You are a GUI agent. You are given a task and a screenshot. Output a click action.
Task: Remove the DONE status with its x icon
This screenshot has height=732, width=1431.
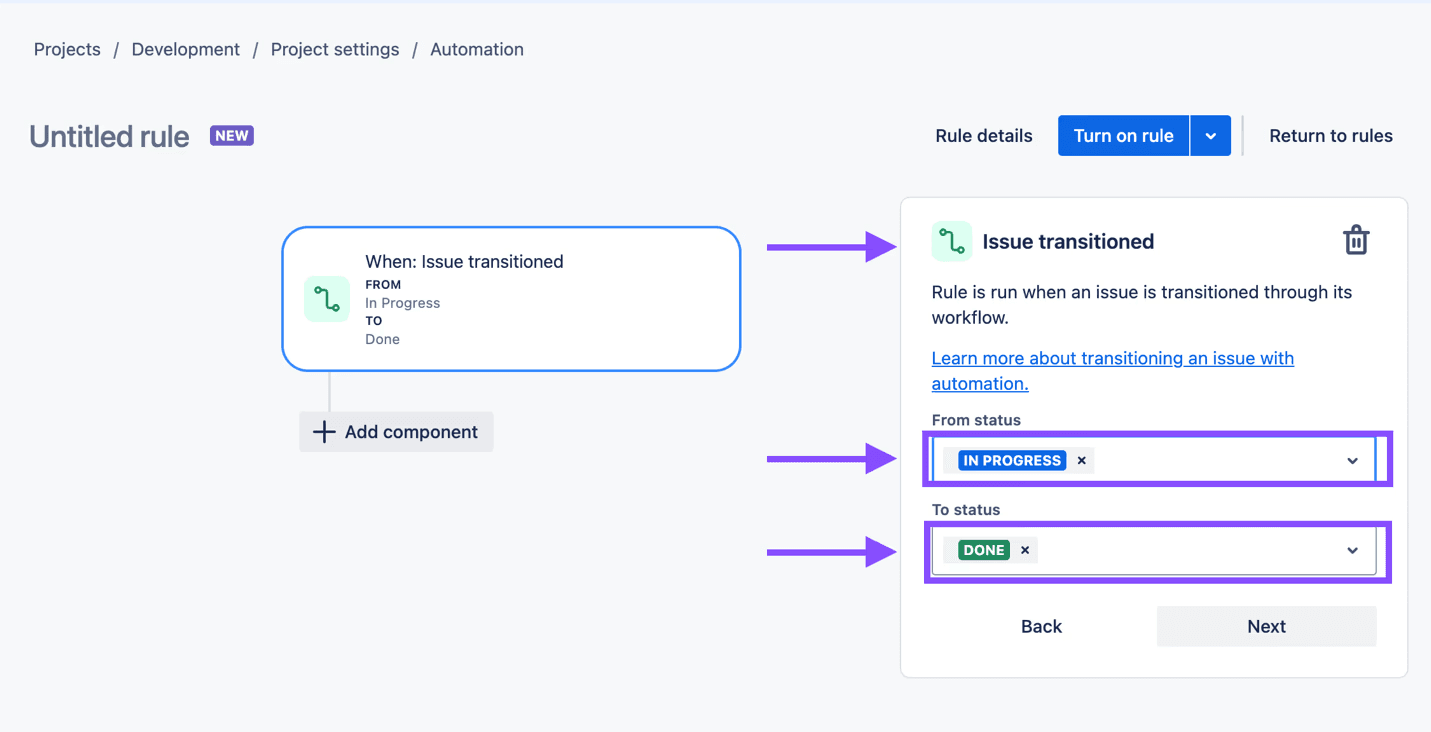(x=1025, y=550)
